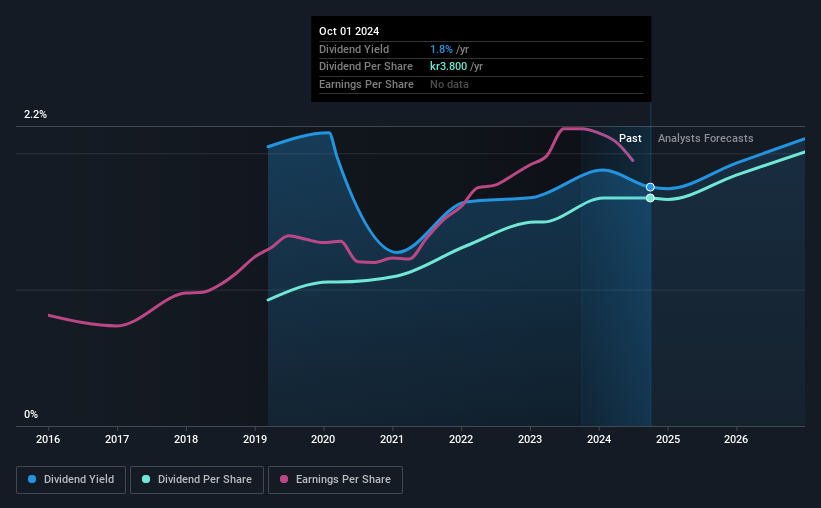821x508 pixels.
Task: Select the 2021 label on the x-axis
Action: (x=392, y=439)
